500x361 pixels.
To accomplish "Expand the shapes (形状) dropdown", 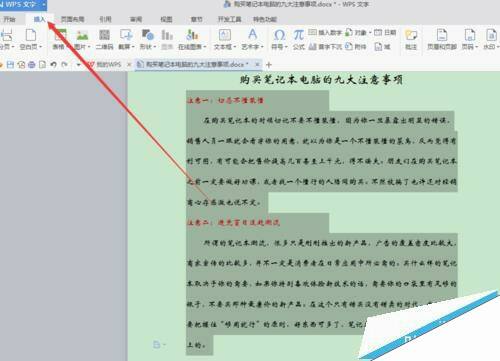I will click(x=155, y=47).
